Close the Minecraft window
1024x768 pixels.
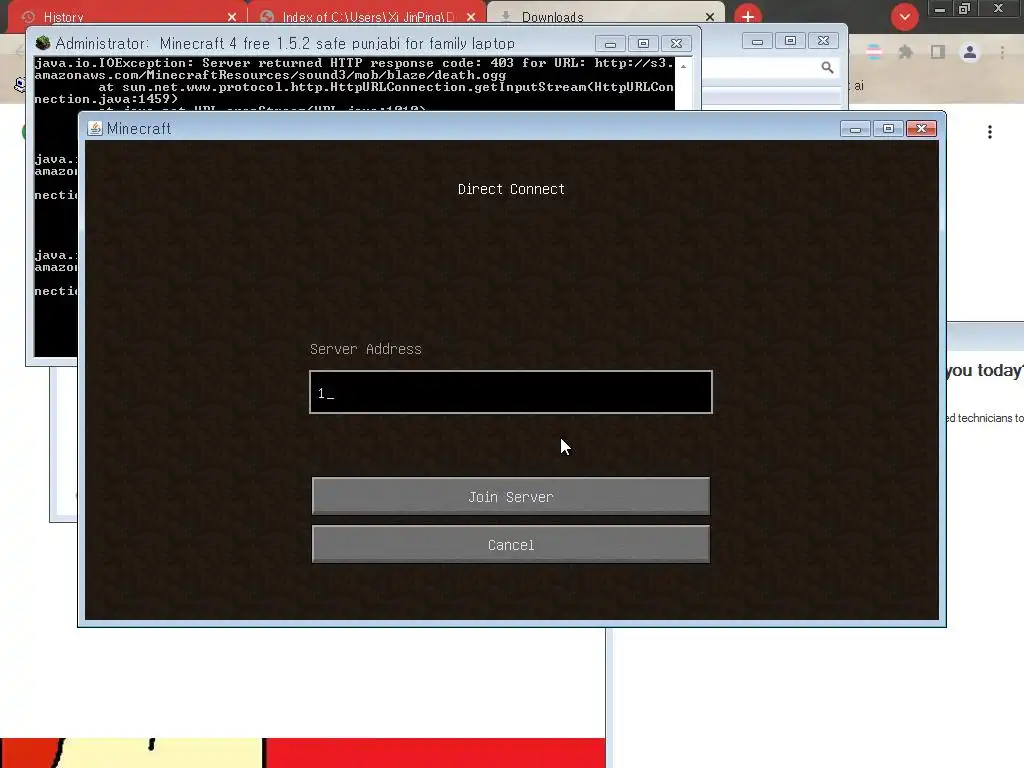(x=921, y=129)
